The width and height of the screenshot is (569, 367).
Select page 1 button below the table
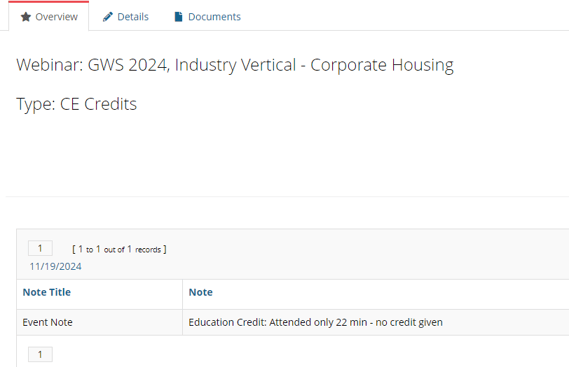click(x=40, y=354)
